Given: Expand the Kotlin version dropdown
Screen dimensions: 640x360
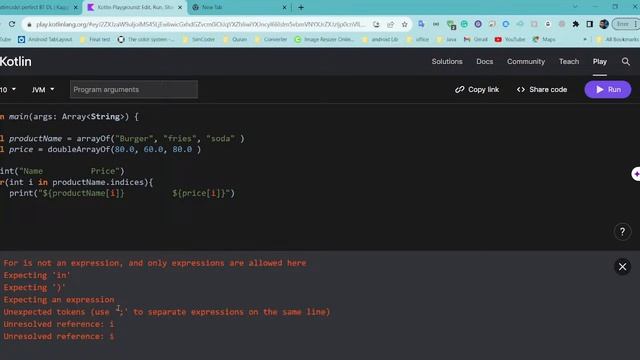Looking at the screenshot, I should coord(8,89).
